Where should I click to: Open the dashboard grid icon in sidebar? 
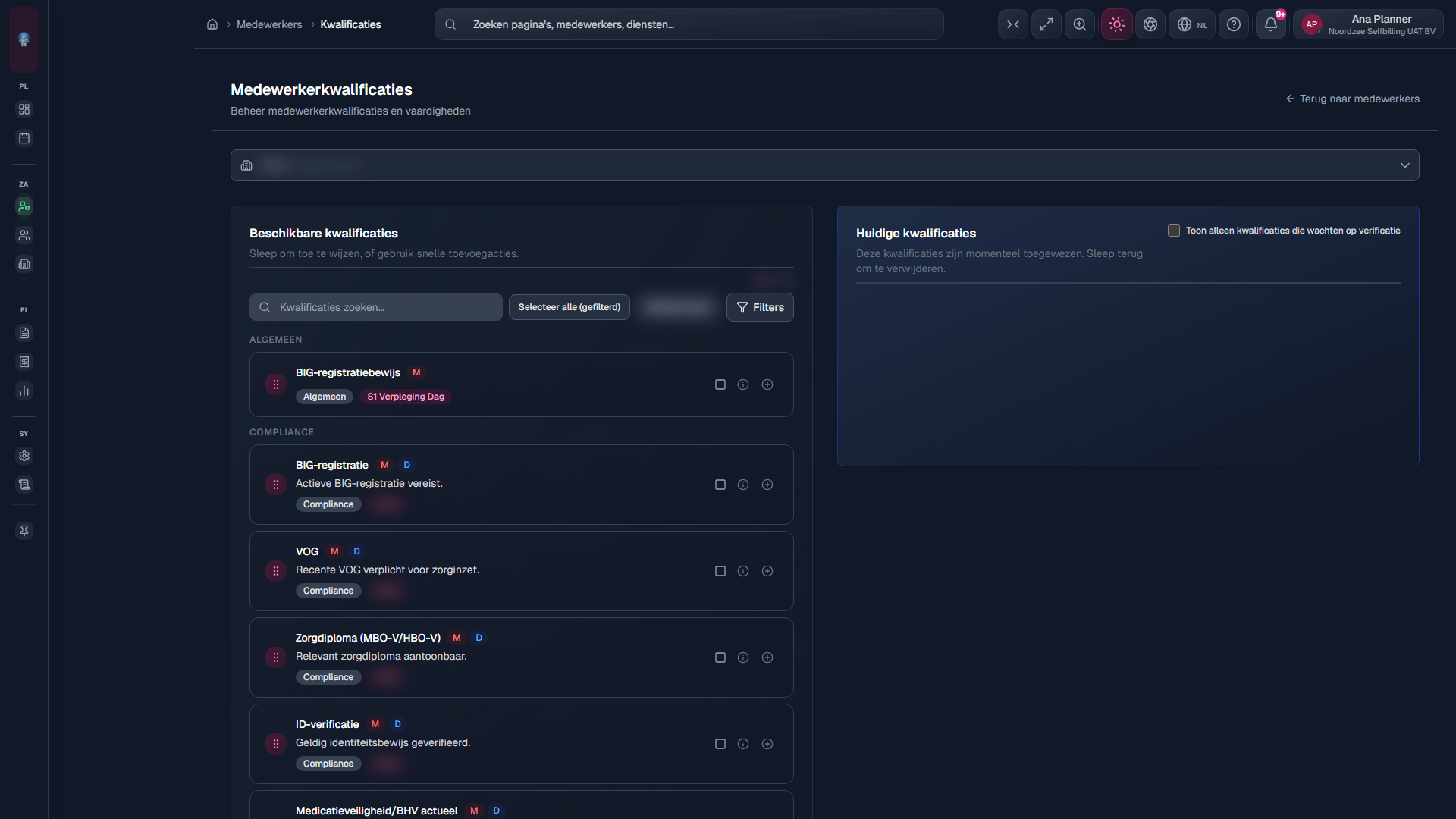(x=24, y=109)
